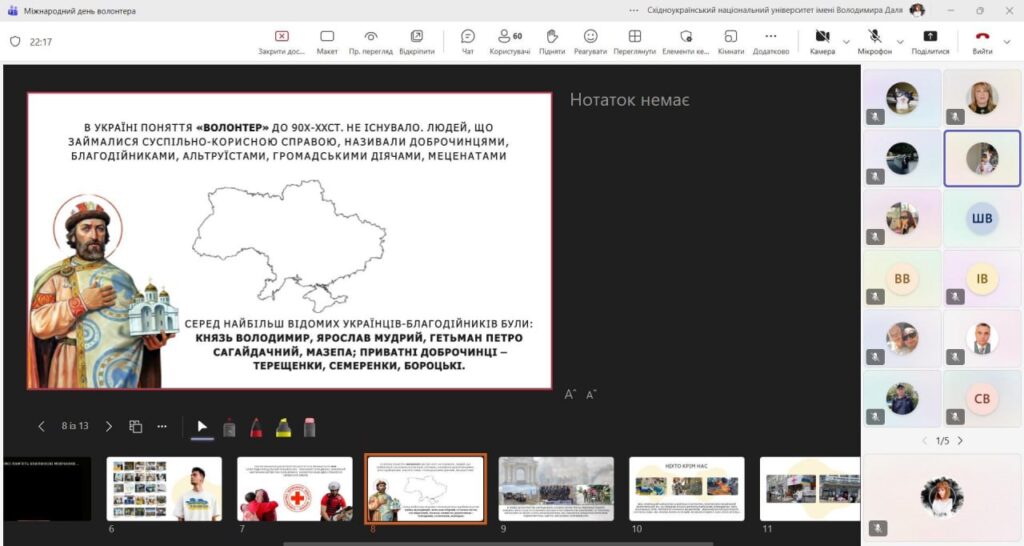Select the eraser tool
The image size is (1024, 546).
pyautogui.click(x=309, y=427)
